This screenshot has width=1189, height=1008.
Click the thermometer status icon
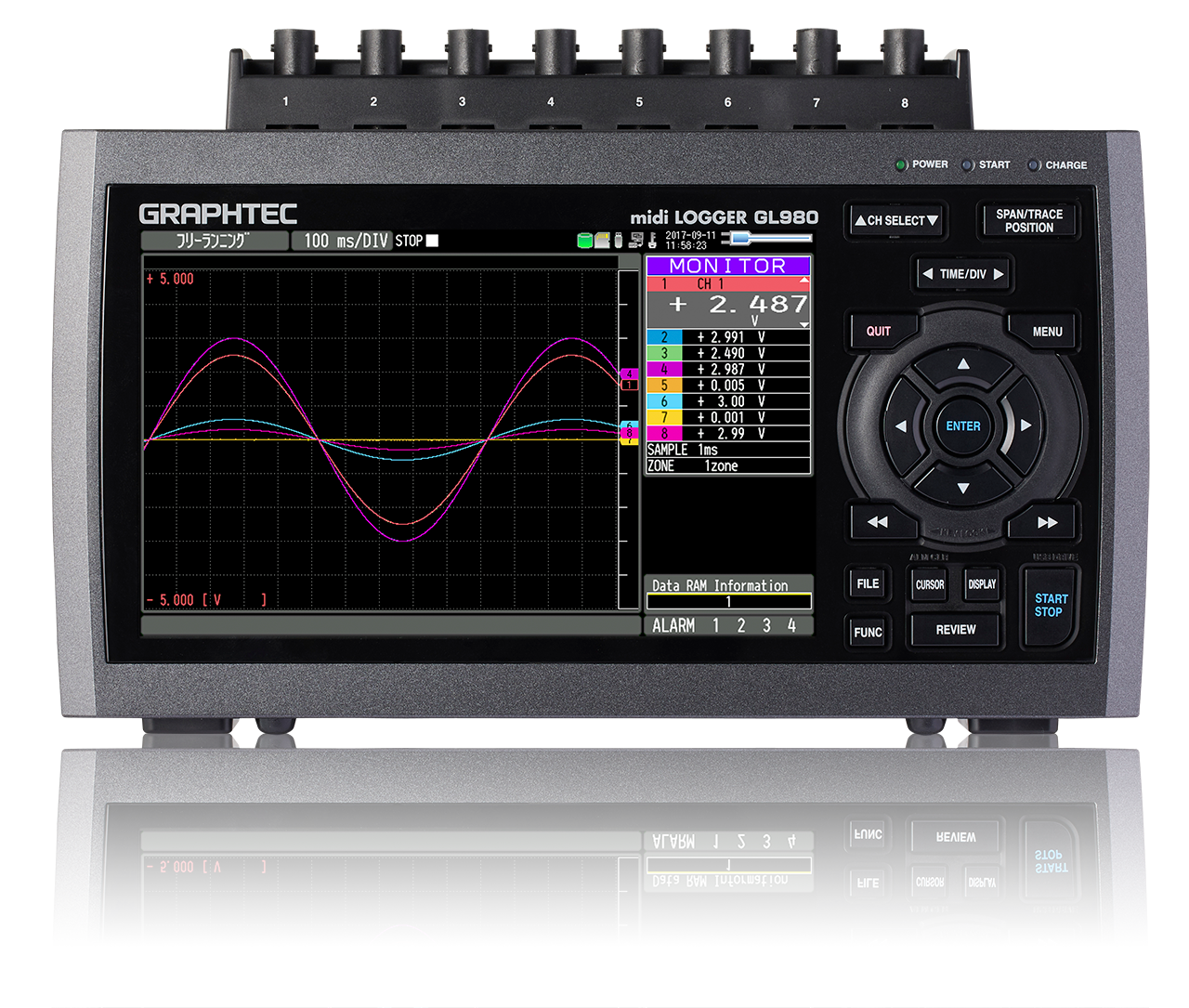tap(652, 240)
